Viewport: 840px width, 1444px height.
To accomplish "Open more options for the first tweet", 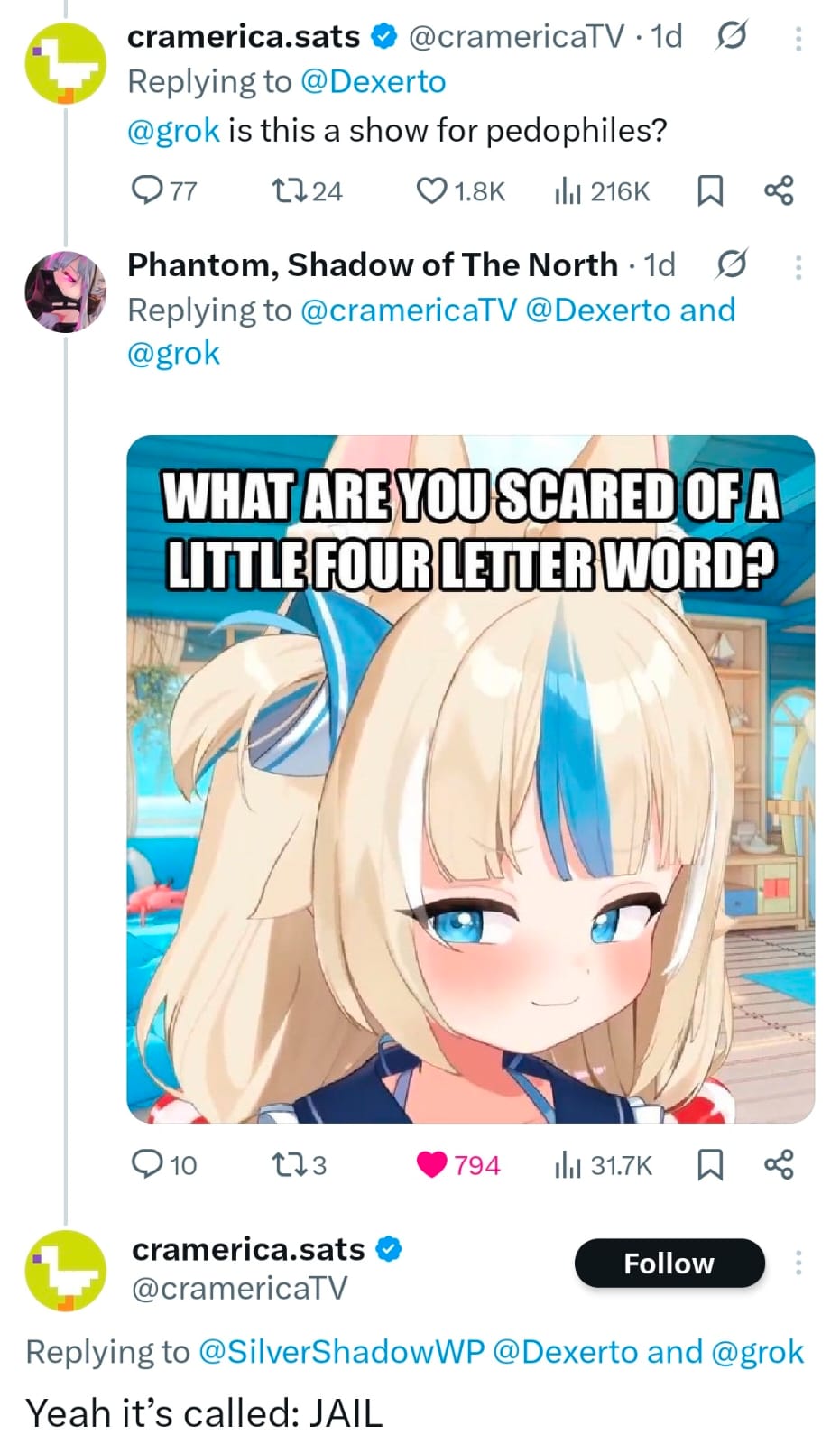I will pos(798,38).
